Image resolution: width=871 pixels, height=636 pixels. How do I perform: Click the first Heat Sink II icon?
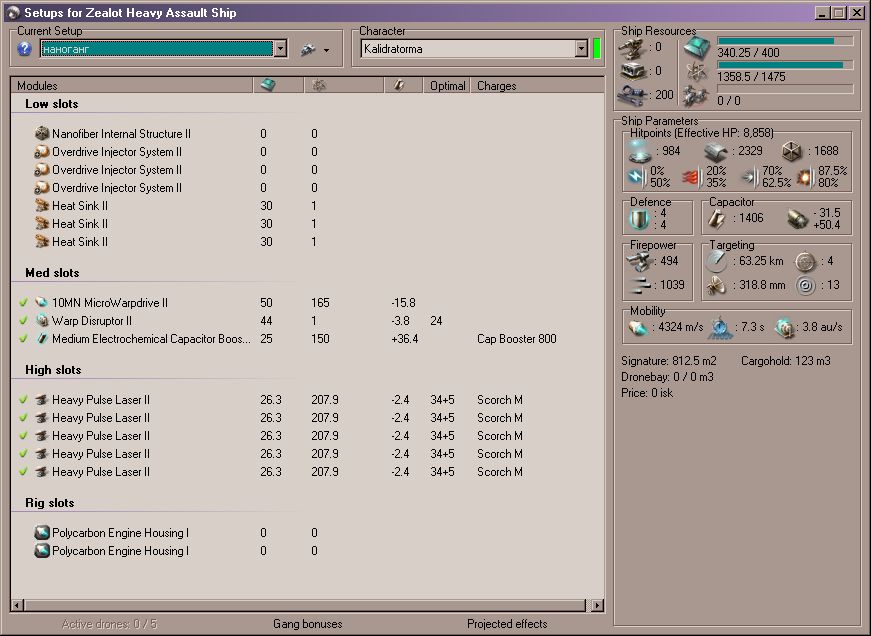(x=42, y=206)
